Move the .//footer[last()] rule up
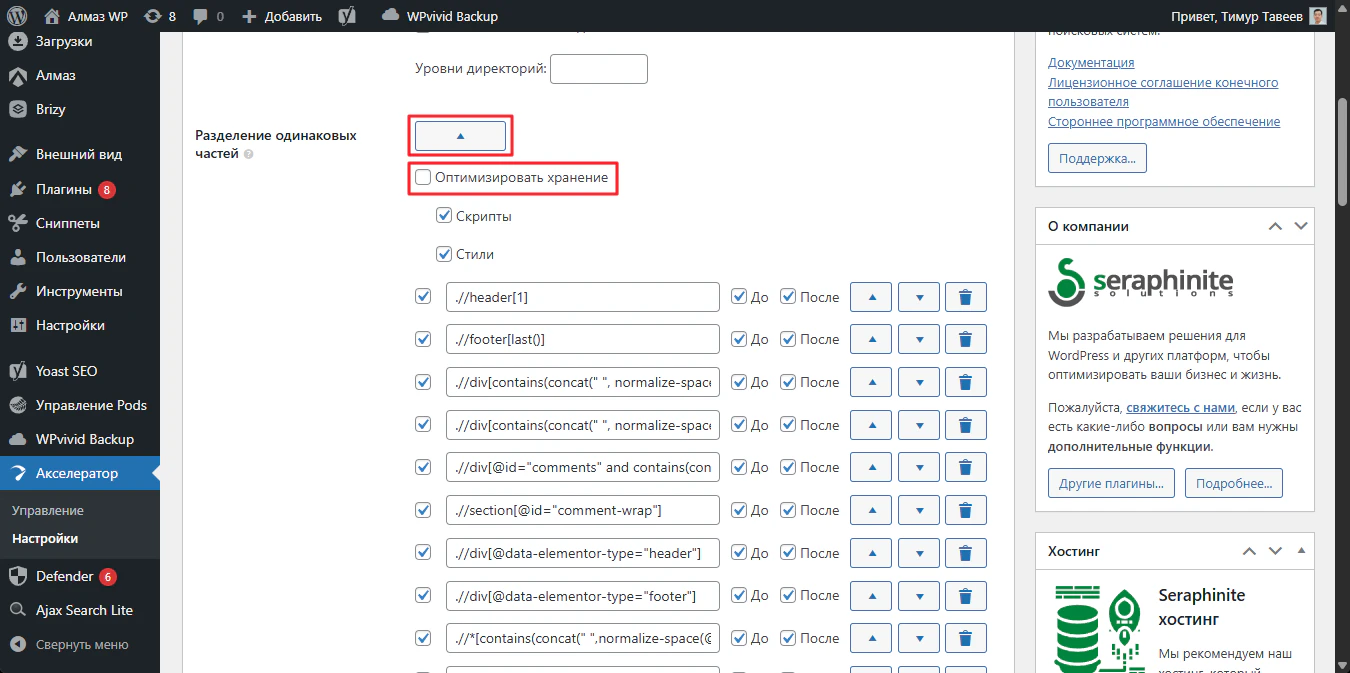The image size is (1350, 673). pos(870,339)
